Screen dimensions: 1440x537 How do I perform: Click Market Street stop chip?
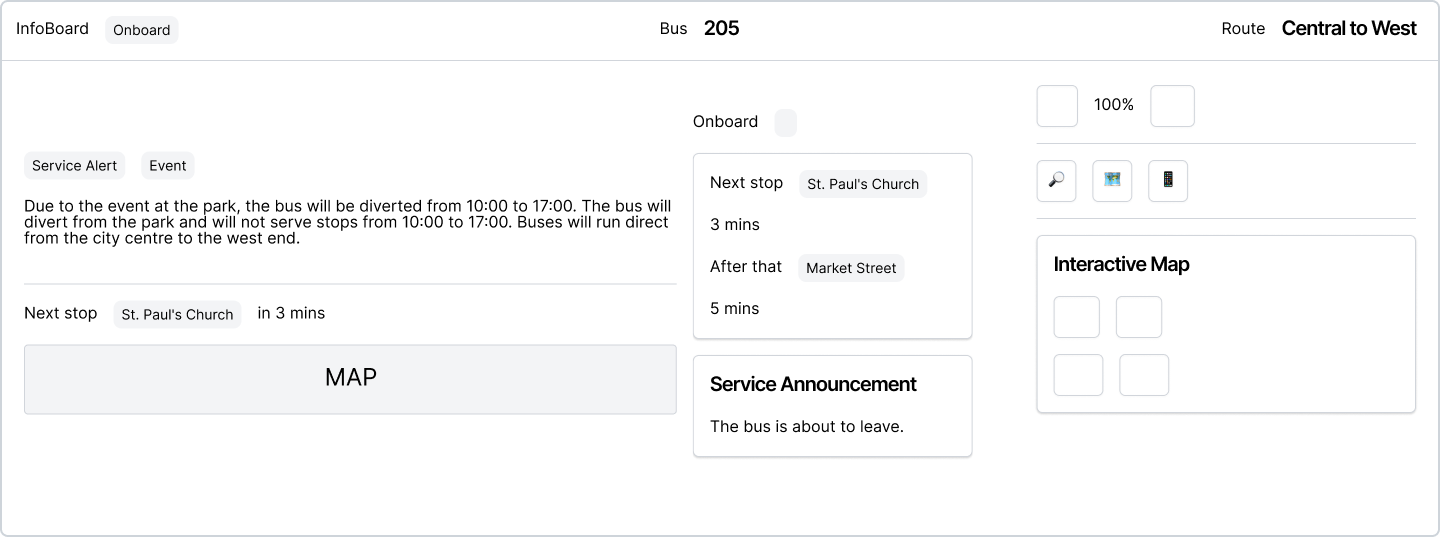tap(851, 268)
